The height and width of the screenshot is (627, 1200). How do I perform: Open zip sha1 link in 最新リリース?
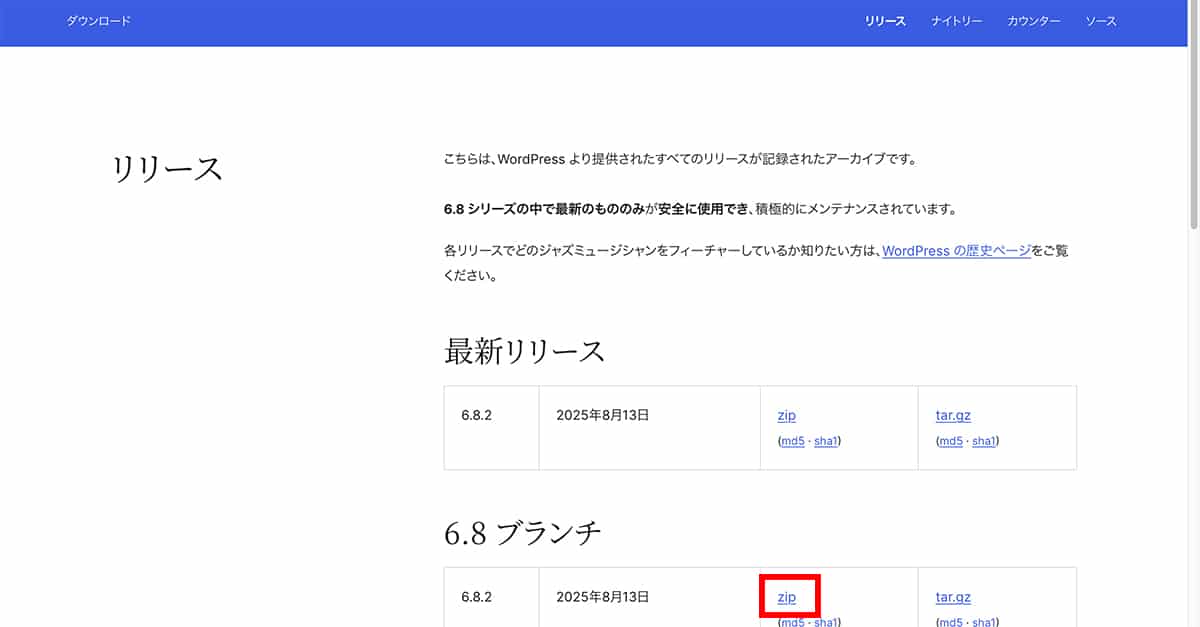pyautogui.click(x=826, y=441)
